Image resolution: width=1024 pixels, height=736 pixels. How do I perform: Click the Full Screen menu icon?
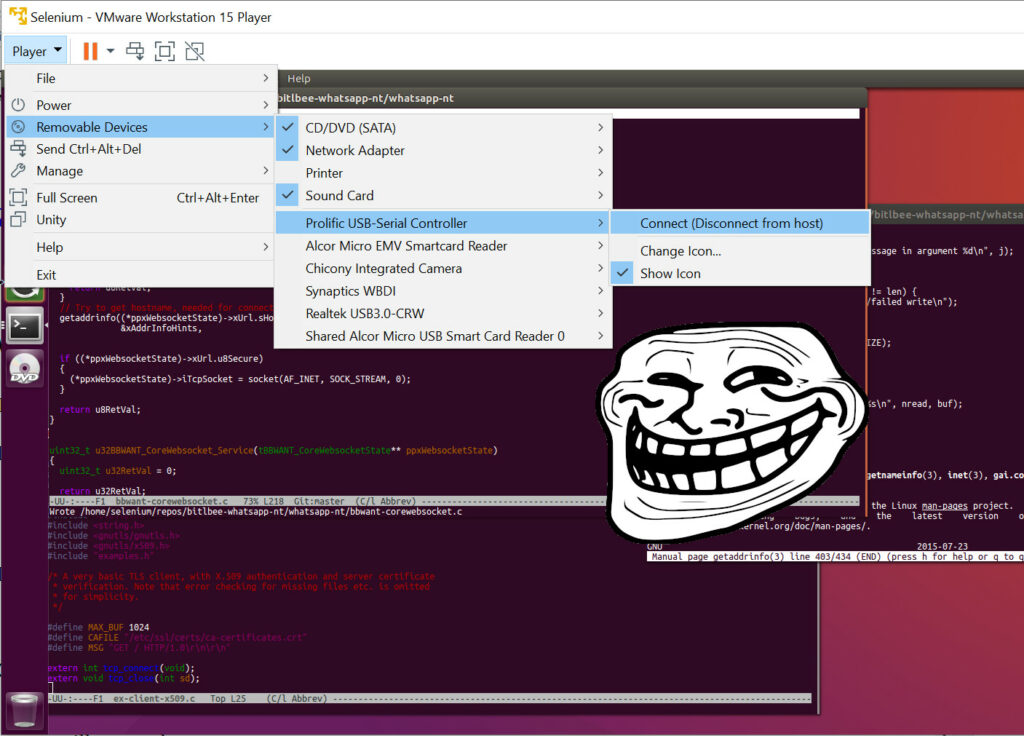[x=18, y=197]
